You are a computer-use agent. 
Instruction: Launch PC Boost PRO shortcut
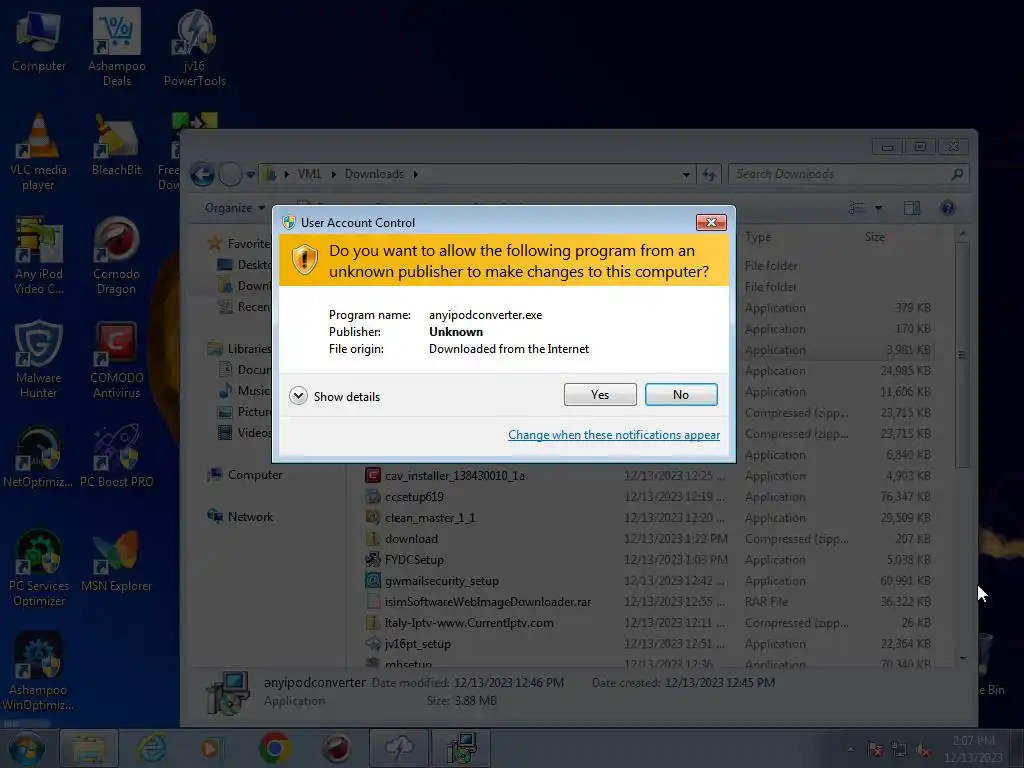(x=116, y=457)
